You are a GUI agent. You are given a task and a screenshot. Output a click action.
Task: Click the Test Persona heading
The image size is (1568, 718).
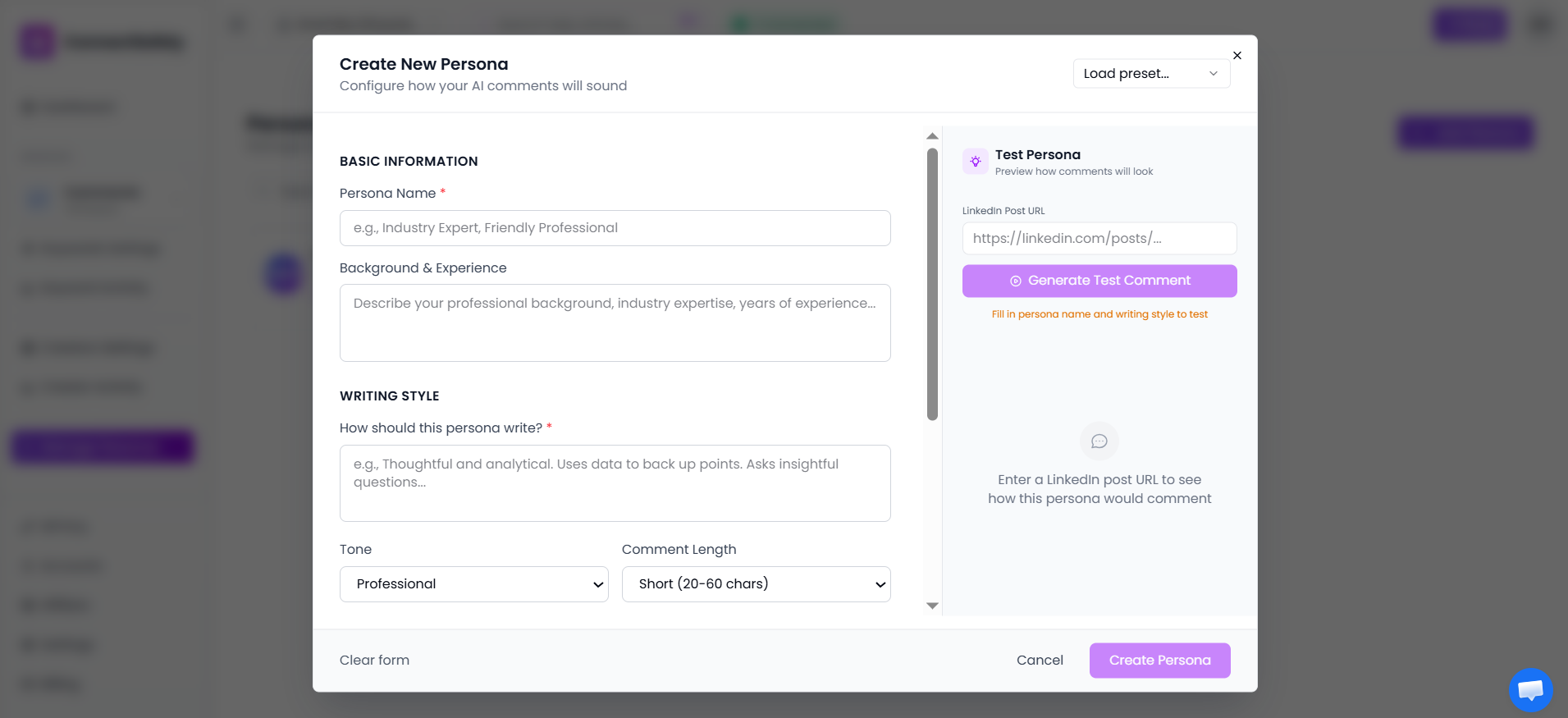1037,155
